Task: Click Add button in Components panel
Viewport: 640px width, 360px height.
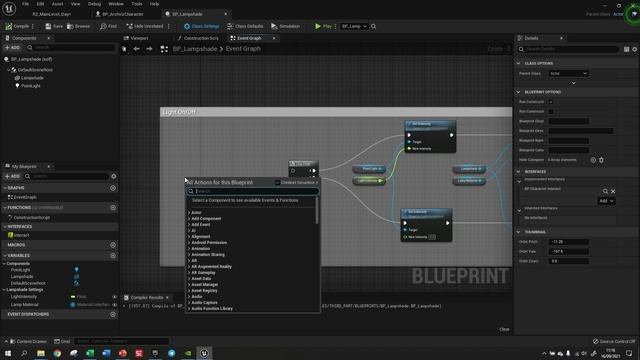Action: pyautogui.click(x=12, y=48)
